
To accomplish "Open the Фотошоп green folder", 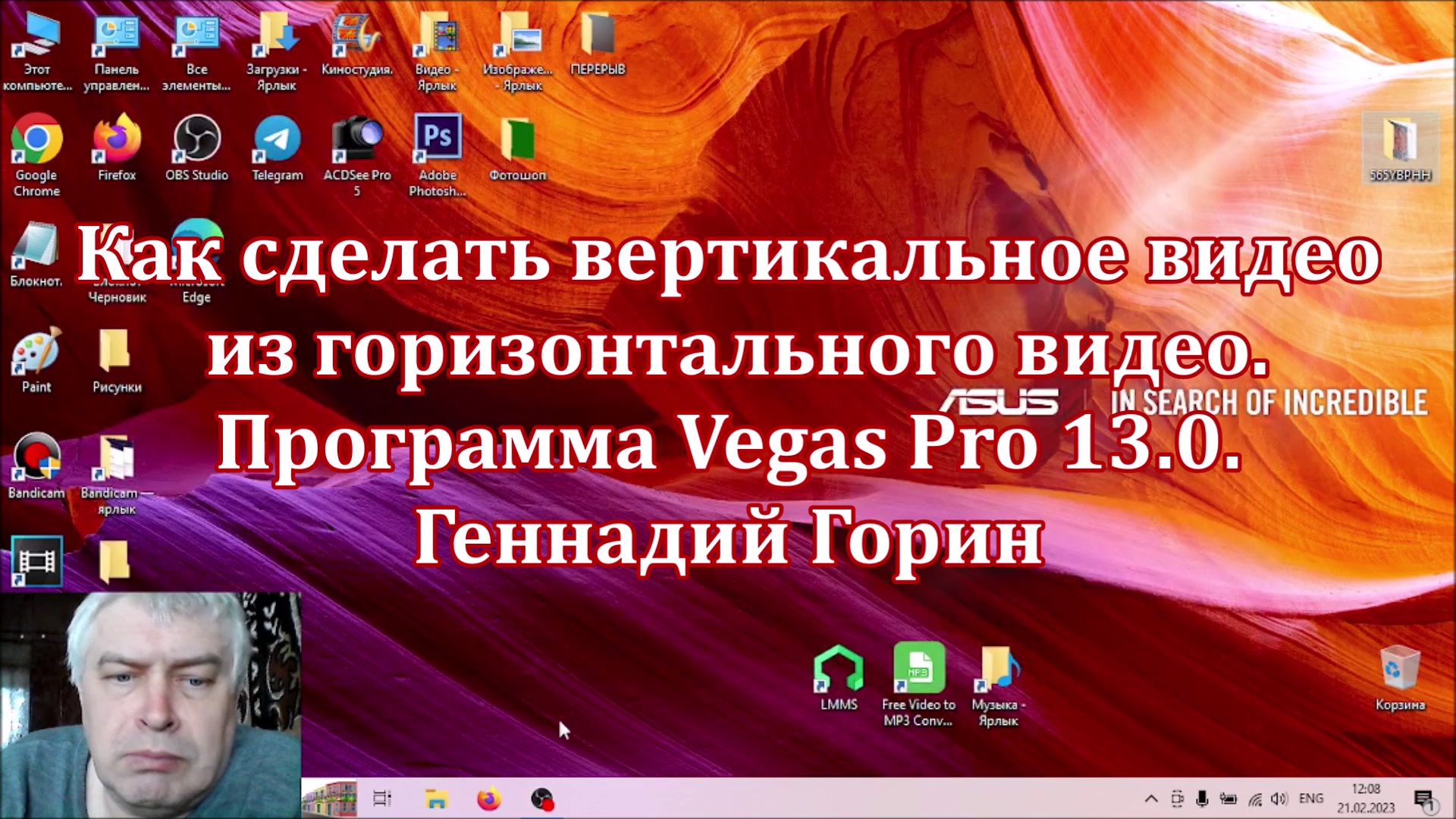I will (x=518, y=141).
